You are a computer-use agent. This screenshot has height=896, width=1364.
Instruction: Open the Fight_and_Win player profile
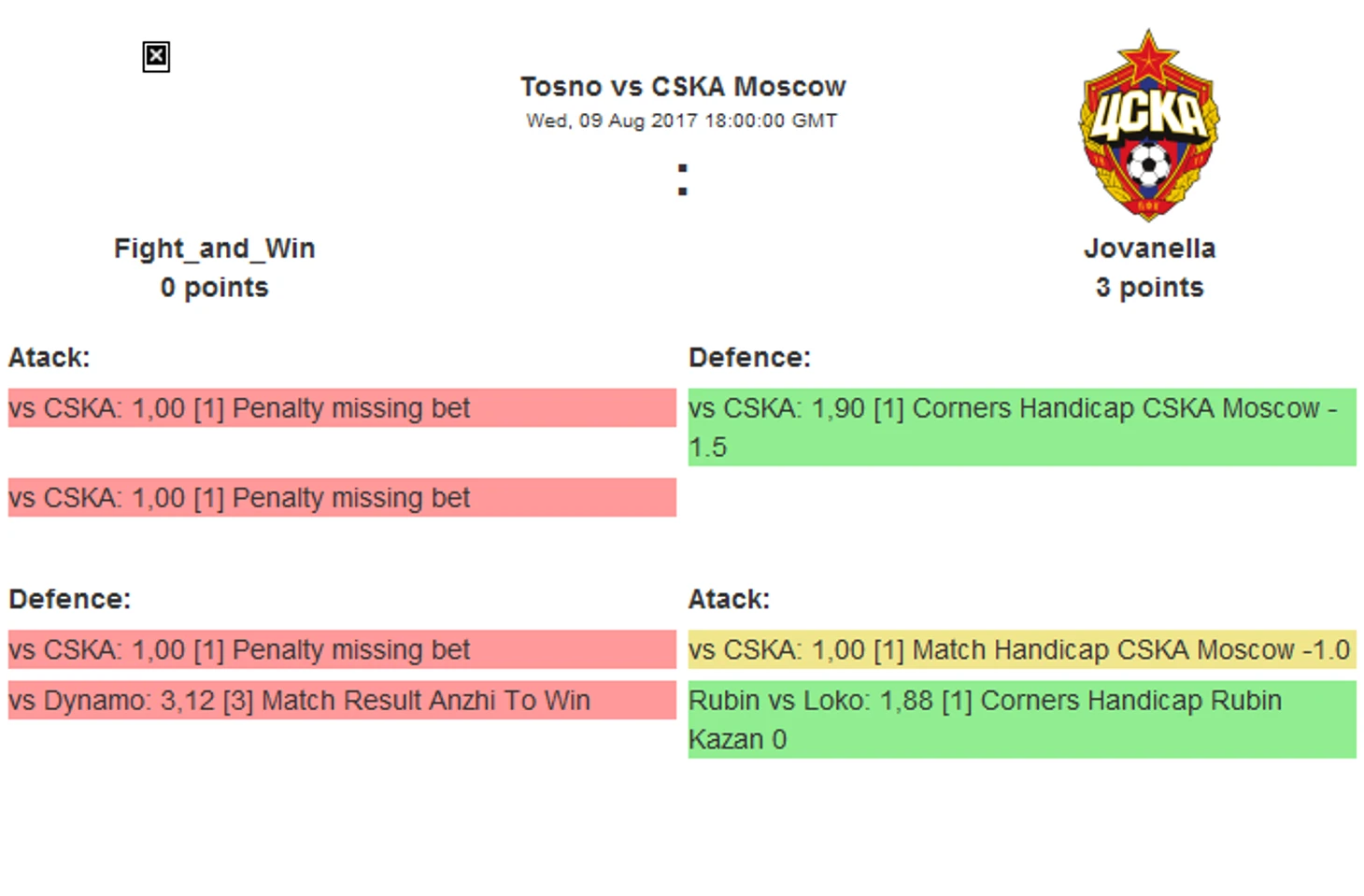tap(215, 249)
